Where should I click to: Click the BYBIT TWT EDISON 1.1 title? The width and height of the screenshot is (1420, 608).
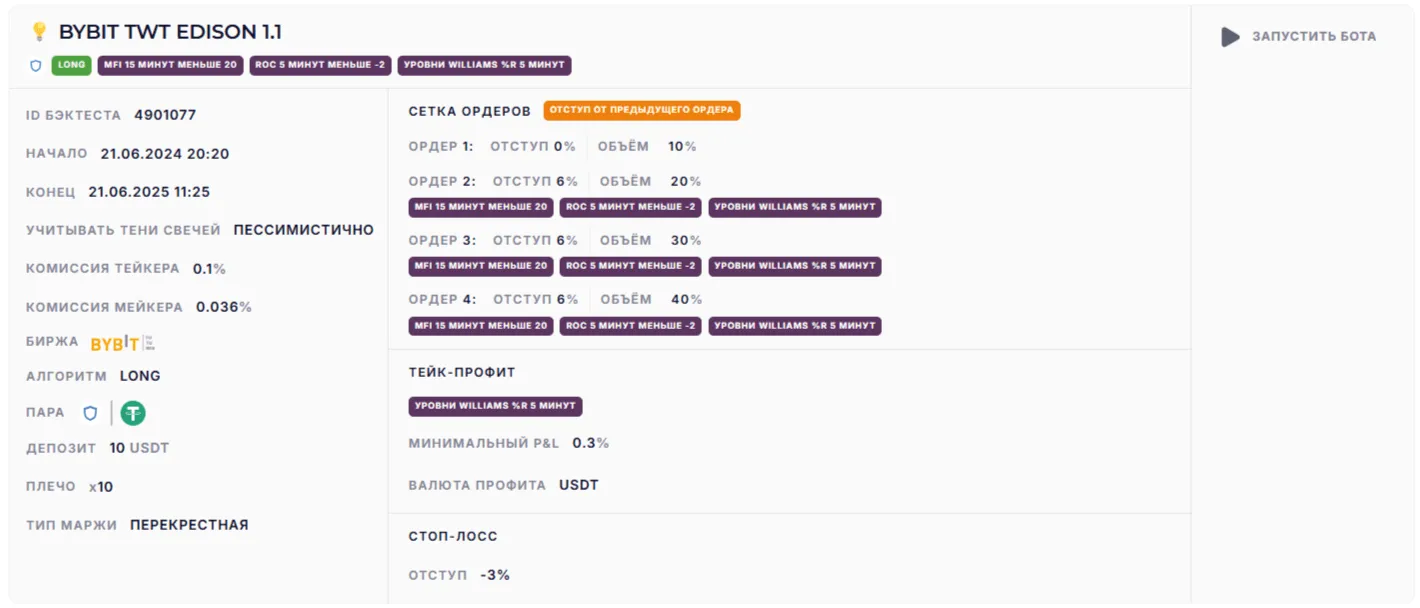(170, 32)
